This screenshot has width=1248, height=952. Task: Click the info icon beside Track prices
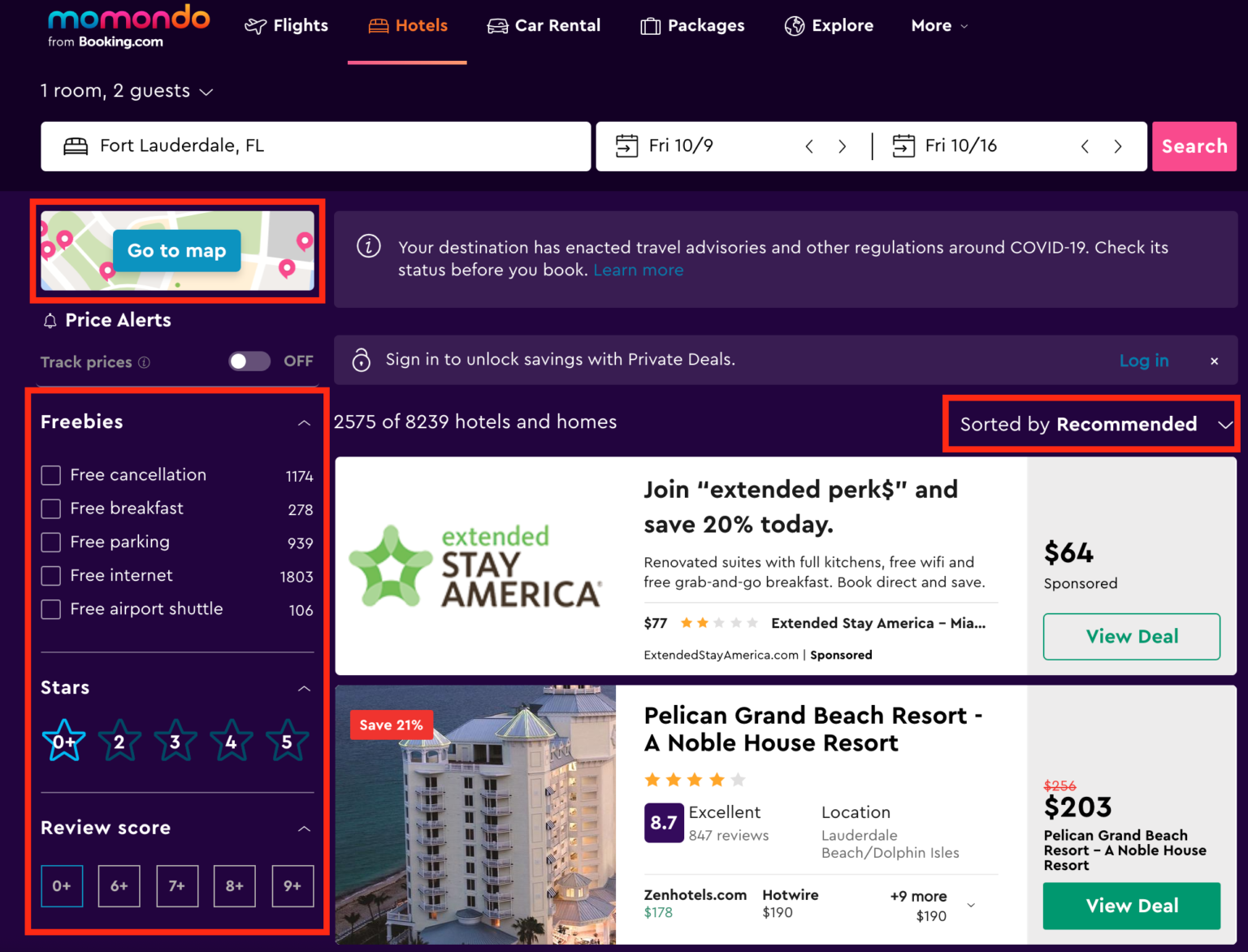coord(144,362)
